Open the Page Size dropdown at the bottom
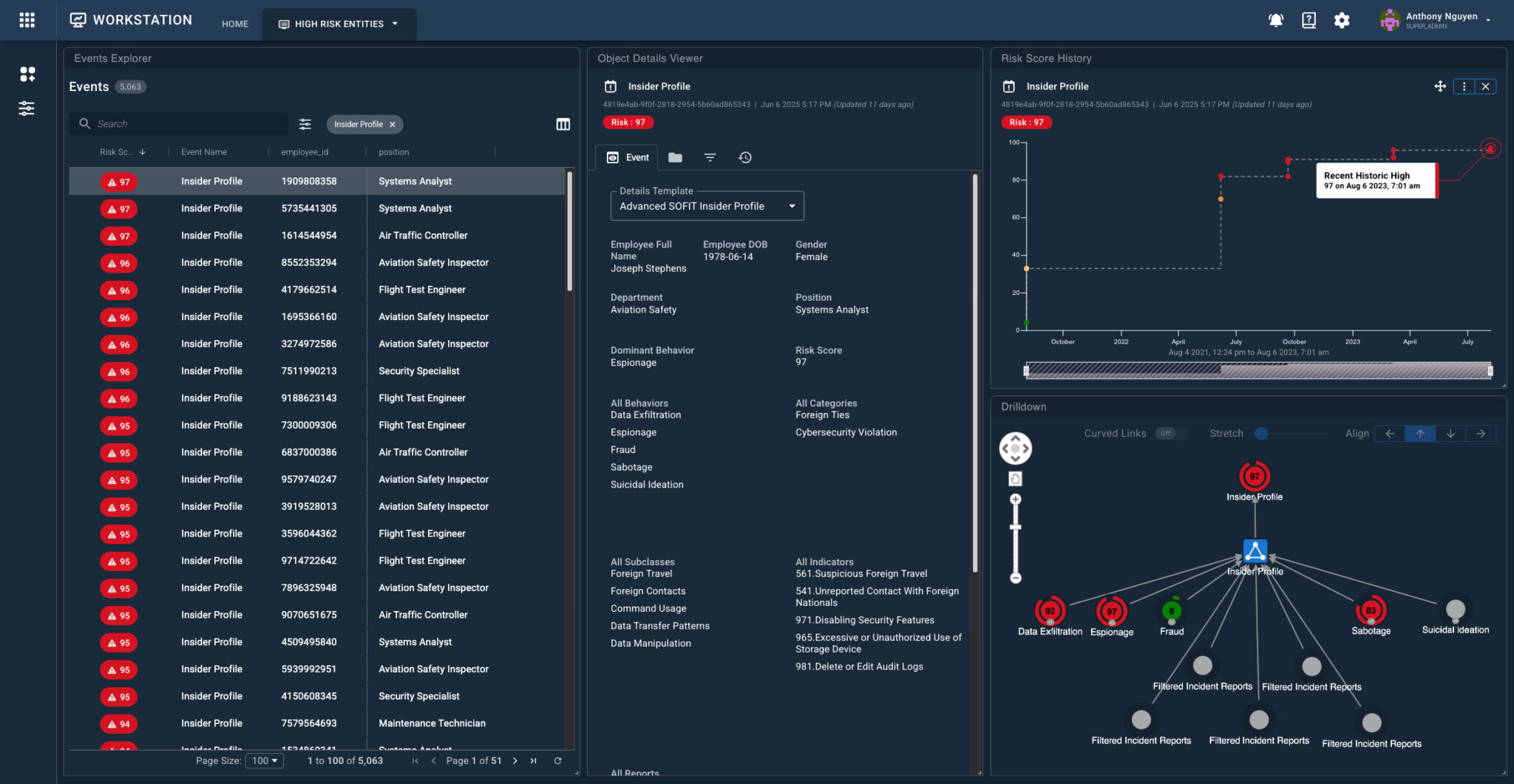1514x784 pixels. (265, 760)
